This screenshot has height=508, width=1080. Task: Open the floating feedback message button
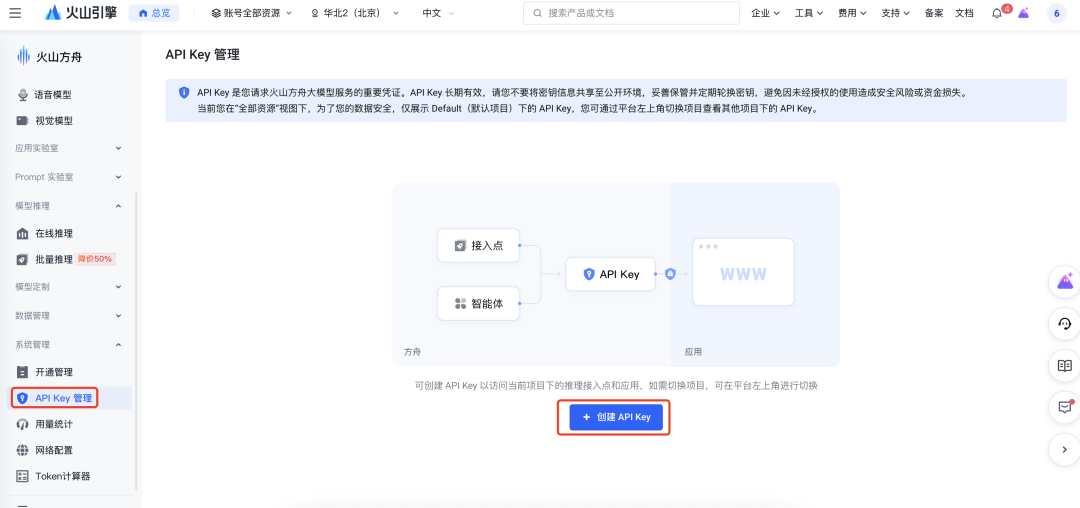coord(1065,408)
